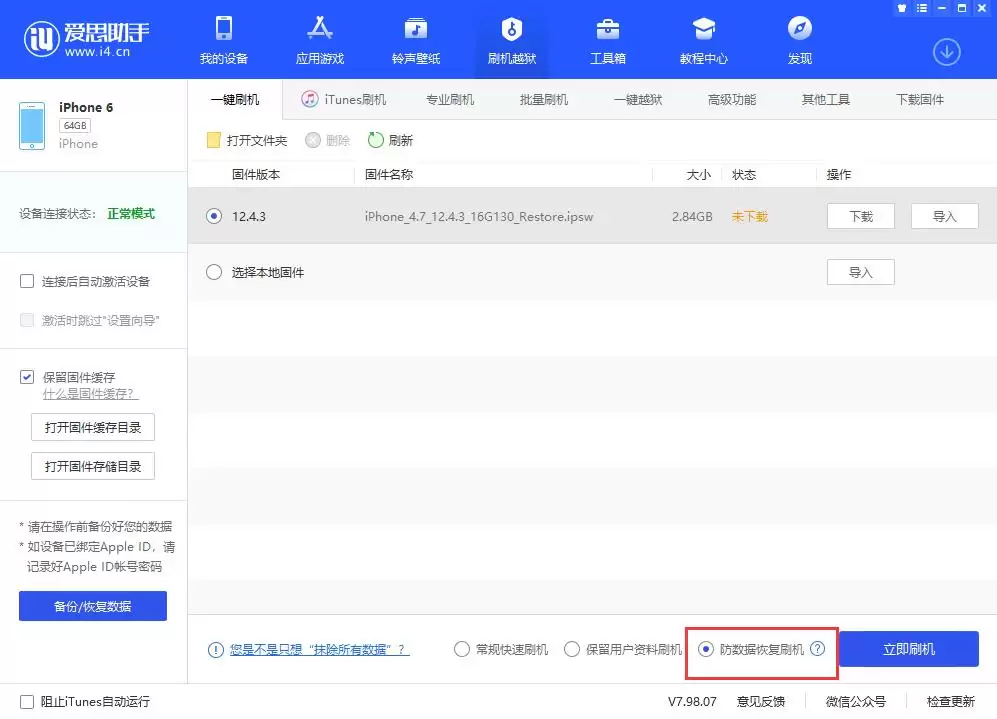Image resolution: width=997 pixels, height=719 pixels.
Task: Click 立即刷机 button
Action: click(x=909, y=648)
